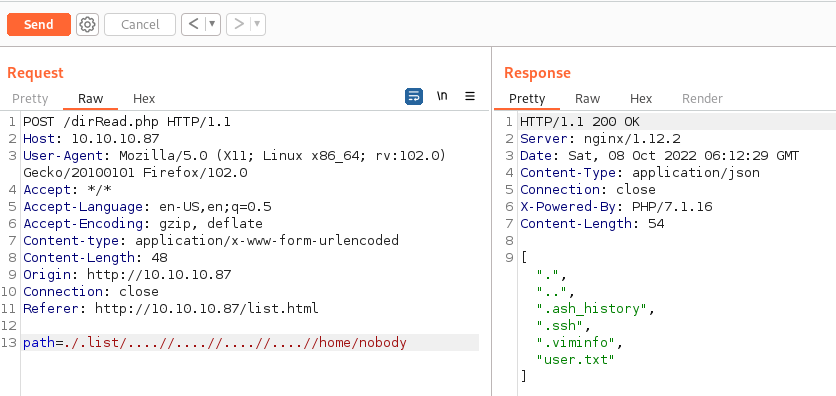
Task: Click the Referer header with list.html
Action: 171,309
